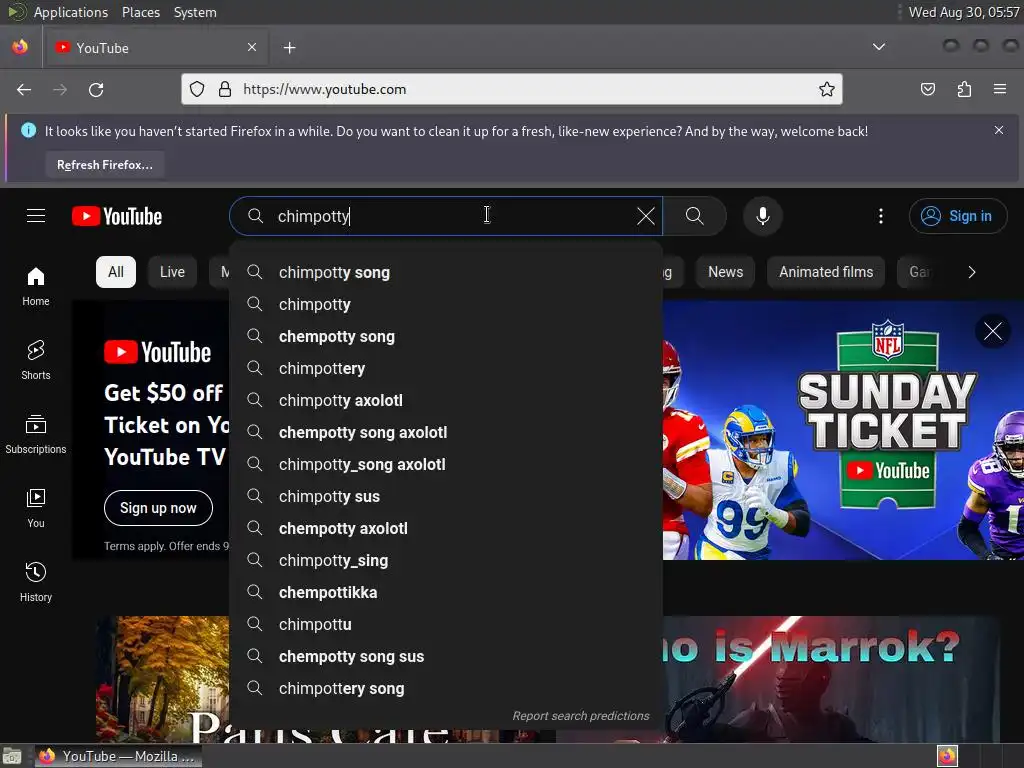Open Subscriptions from the sidebar
The width and height of the screenshot is (1024, 768).
click(x=36, y=434)
